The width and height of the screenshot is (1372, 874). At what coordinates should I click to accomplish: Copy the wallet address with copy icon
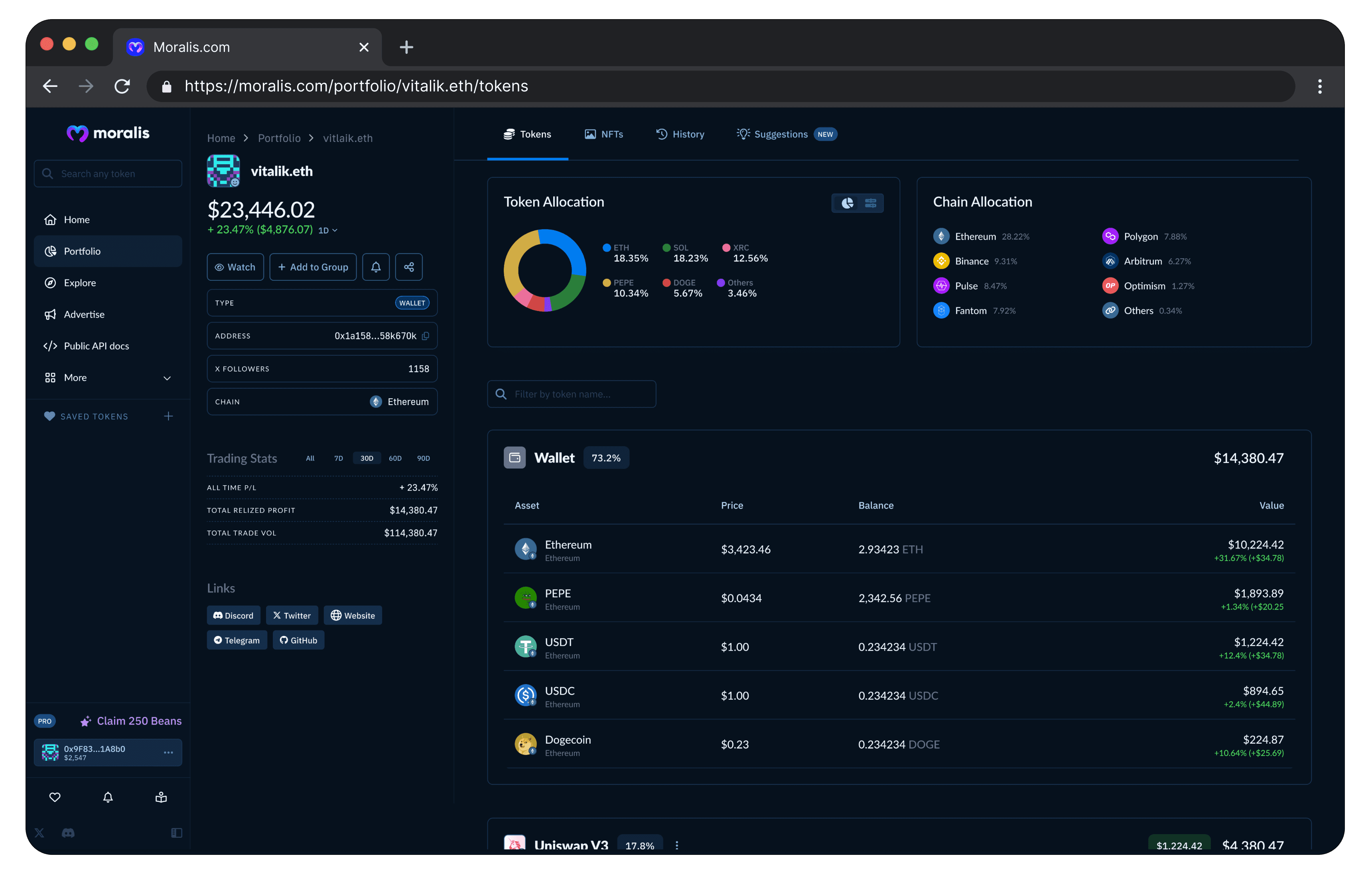(x=426, y=336)
